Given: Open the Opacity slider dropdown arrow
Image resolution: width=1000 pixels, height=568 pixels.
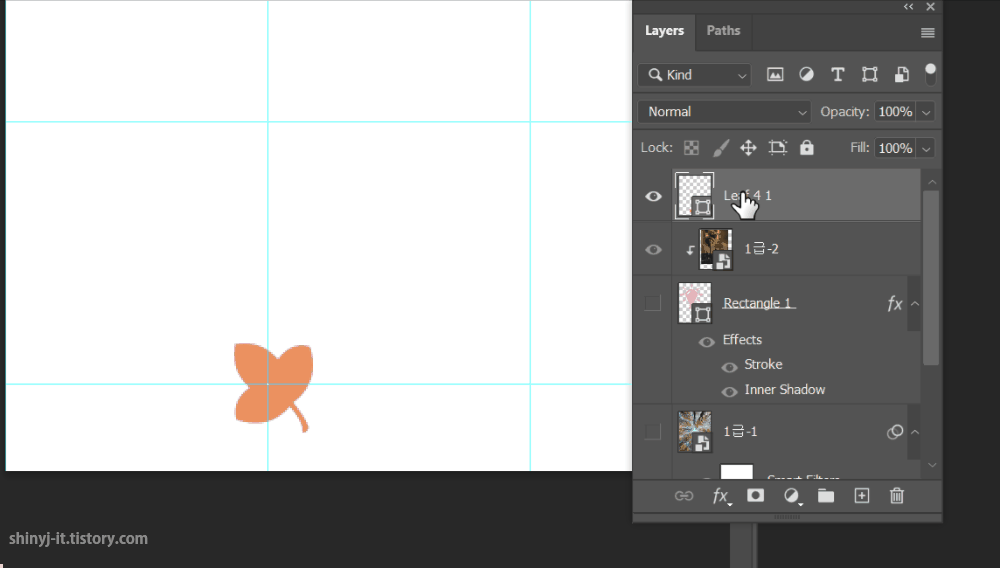Looking at the screenshot, I should coord(926,112).
